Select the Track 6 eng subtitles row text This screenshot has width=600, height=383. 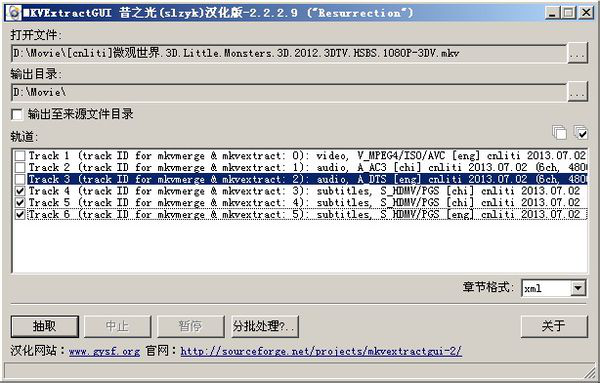307,215
